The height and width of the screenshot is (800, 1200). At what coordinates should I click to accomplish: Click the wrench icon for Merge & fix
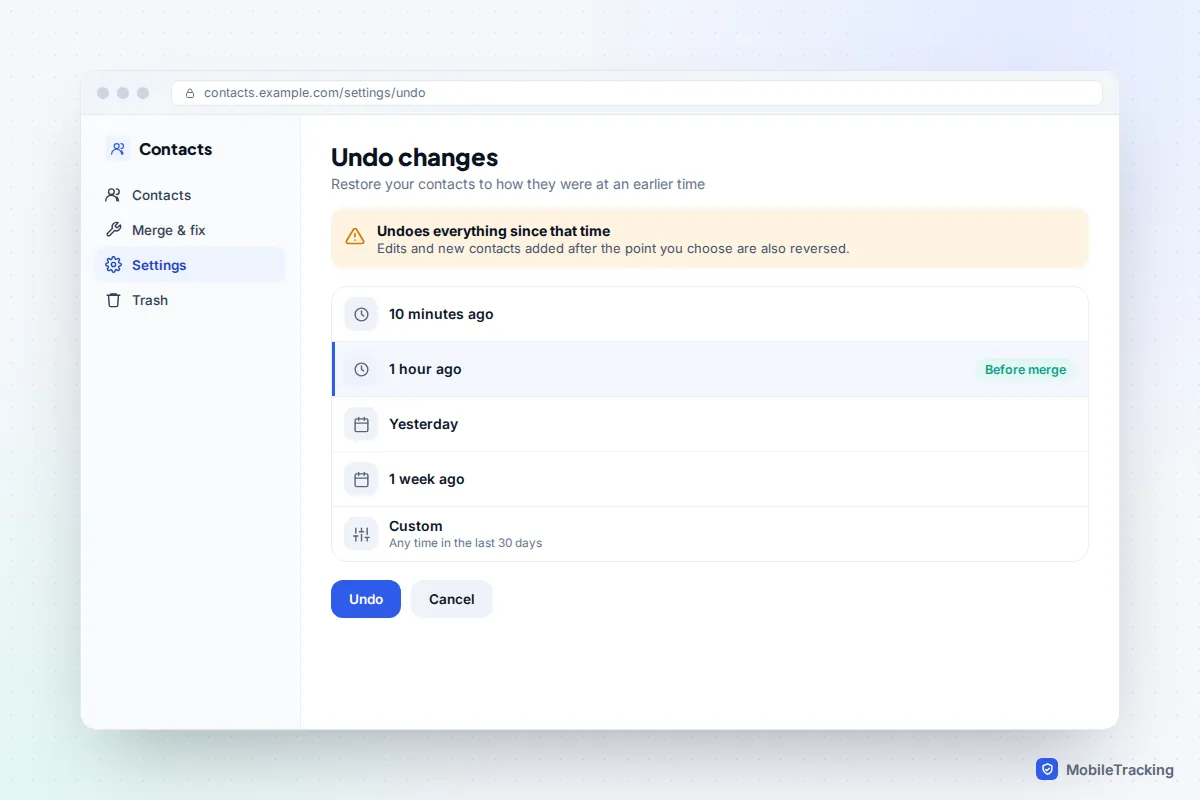113,230
